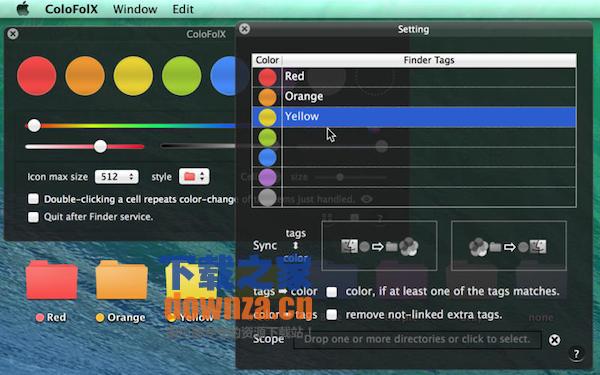Click the yellow circle in Setting table
Image resolution: width=600 pixels, height=375 pixels.
[267, 117]
